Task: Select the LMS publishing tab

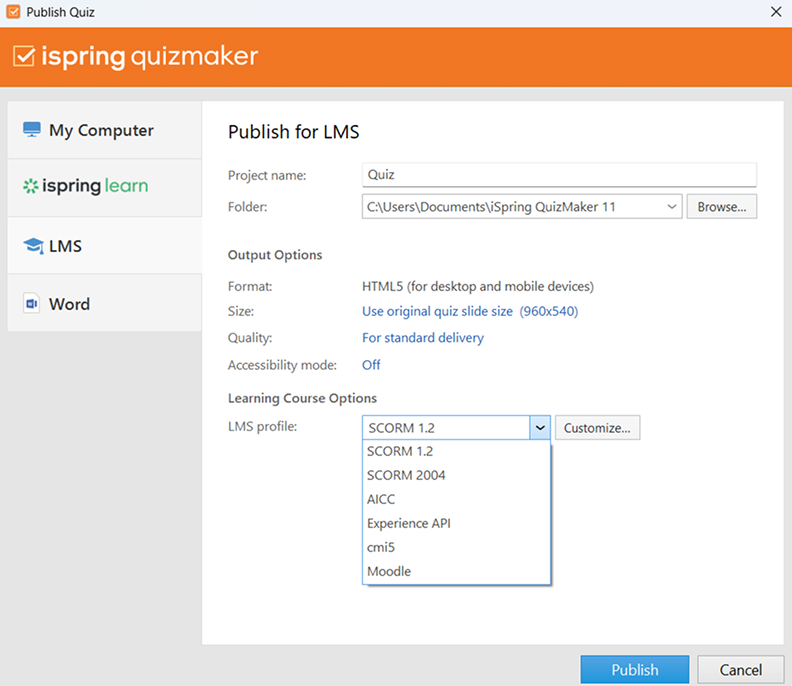Action: pyautogui.click(x=105, y=246)
